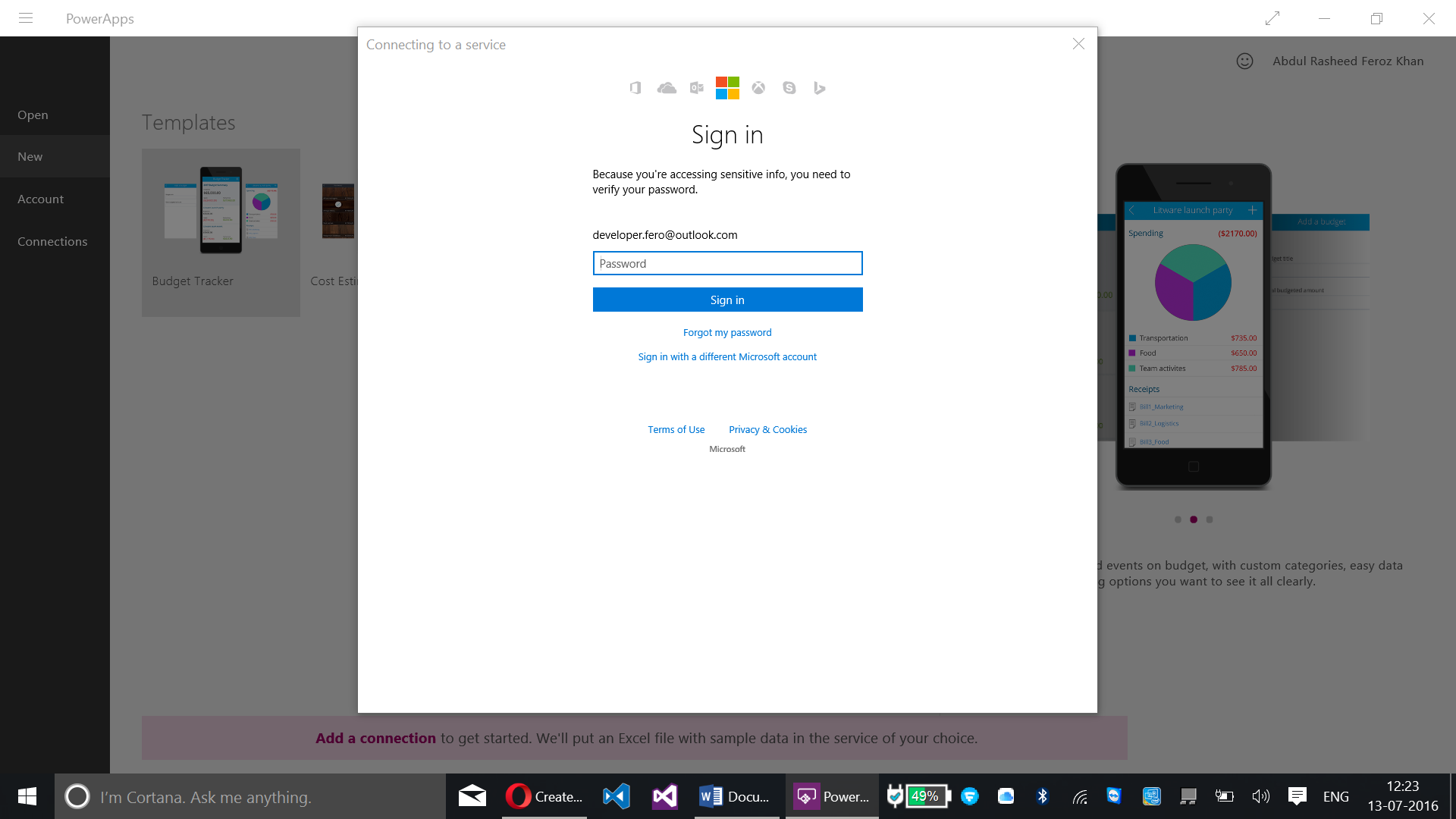This screenshot has height=819, width=1456.
Task: Open the clock showing 12:23
Action: [1403, 796]
